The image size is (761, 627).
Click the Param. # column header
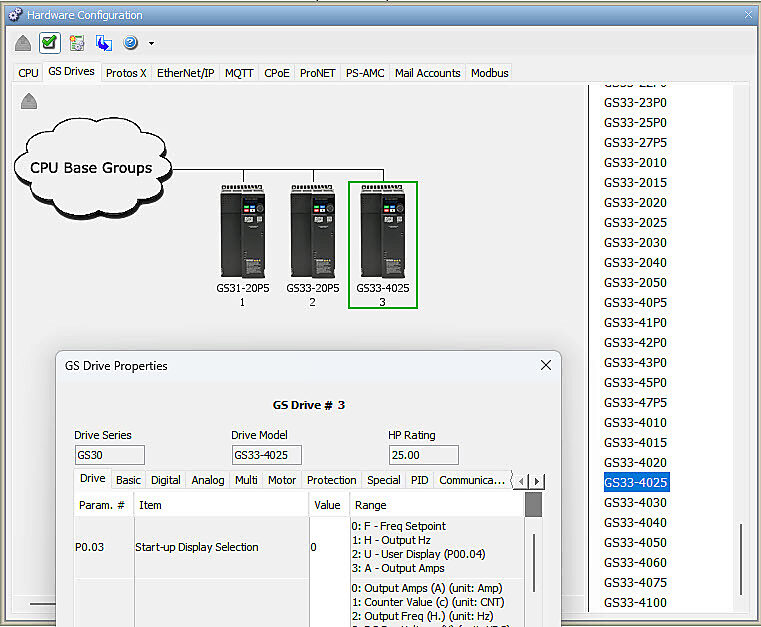(102, 505)
